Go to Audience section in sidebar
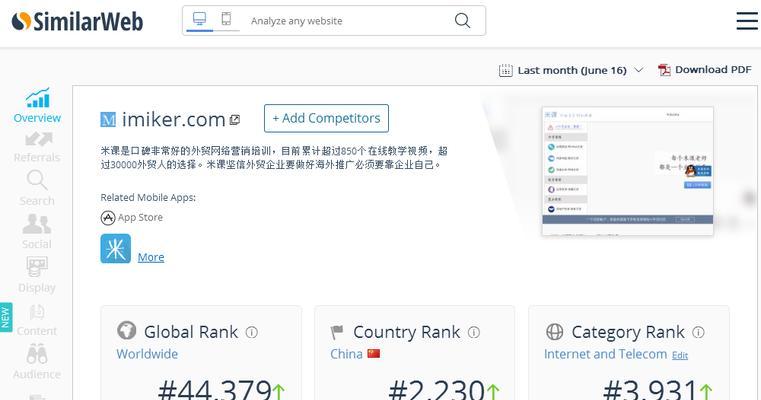The image size is (761, 400). [x=37, y=362]
